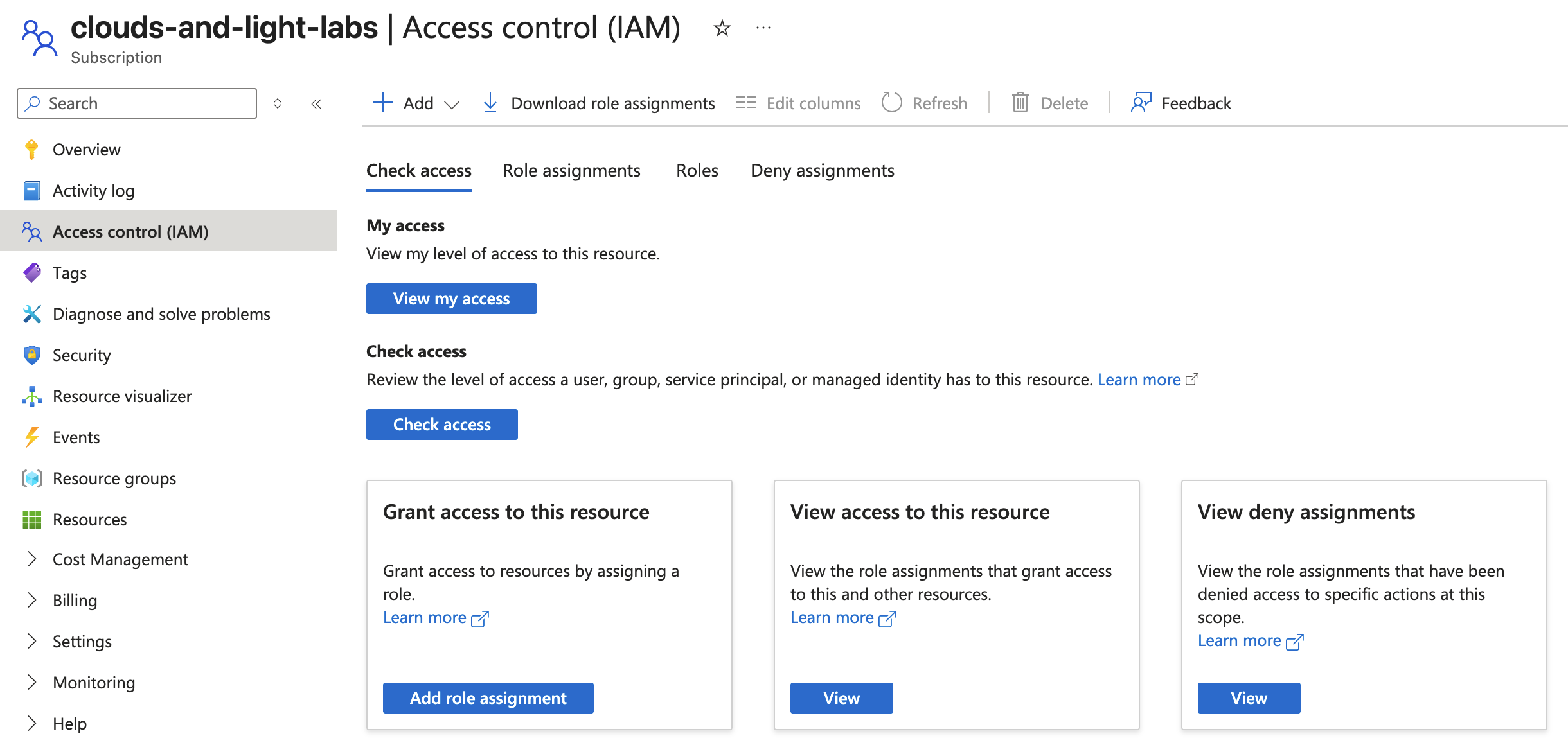Viewport: 1568px width, 754px height.
Task: Click the Resource groups cube icon
Action: pyautogui.click(x=31, y=478)
